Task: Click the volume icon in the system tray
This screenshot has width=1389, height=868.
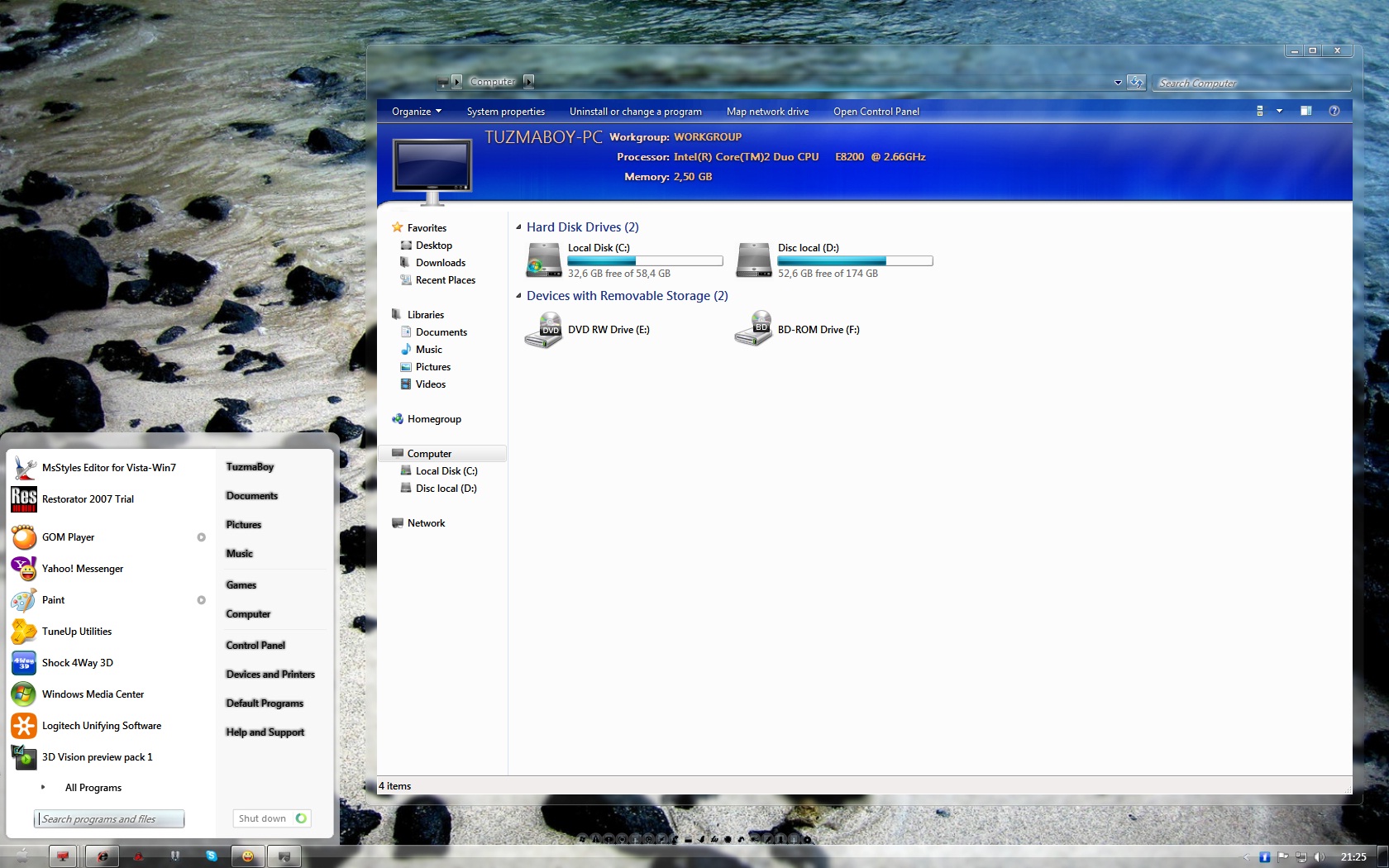Action: [1320, 857]
